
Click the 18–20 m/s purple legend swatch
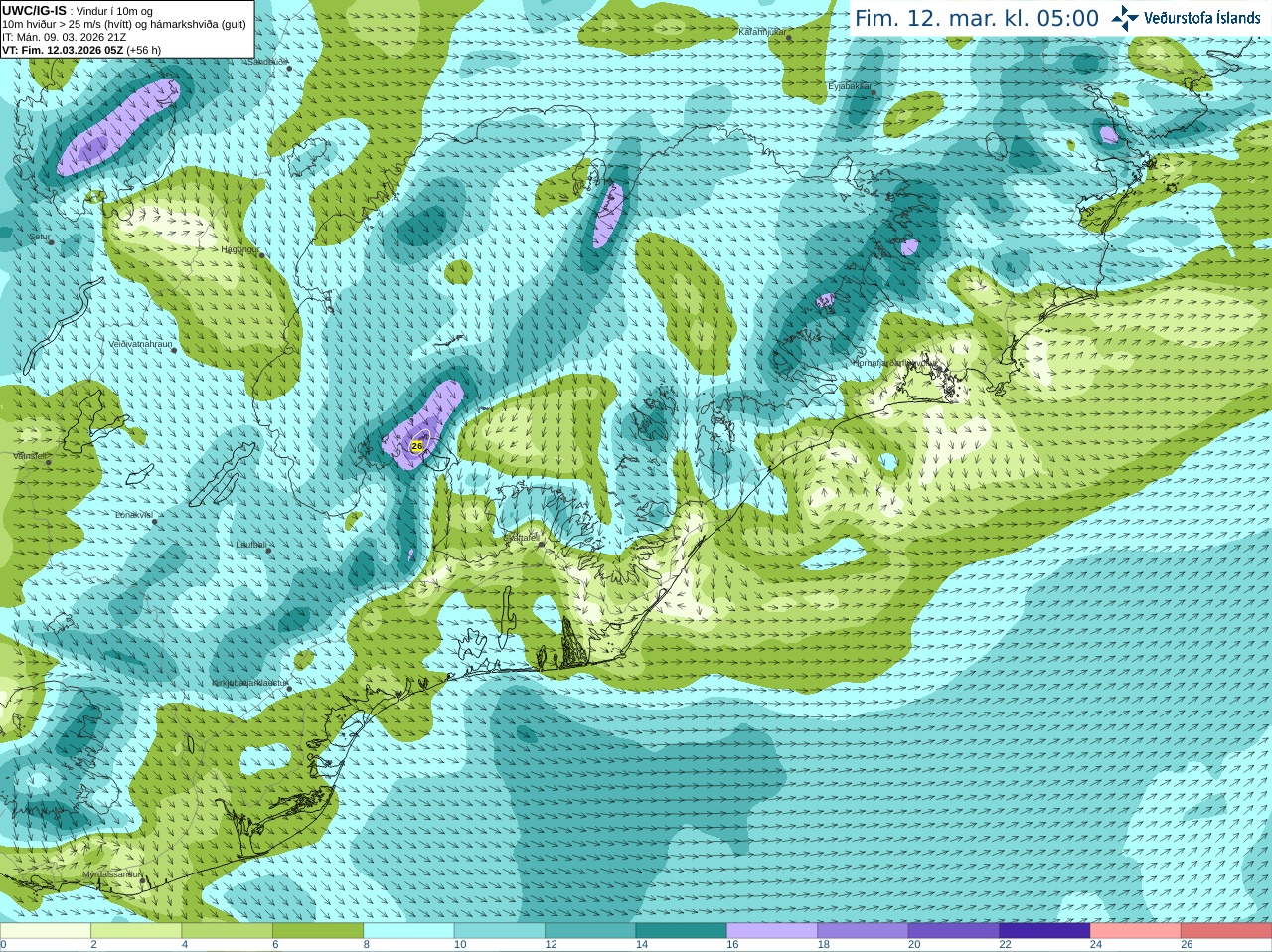pyautogui.click(x=864, y=931)
